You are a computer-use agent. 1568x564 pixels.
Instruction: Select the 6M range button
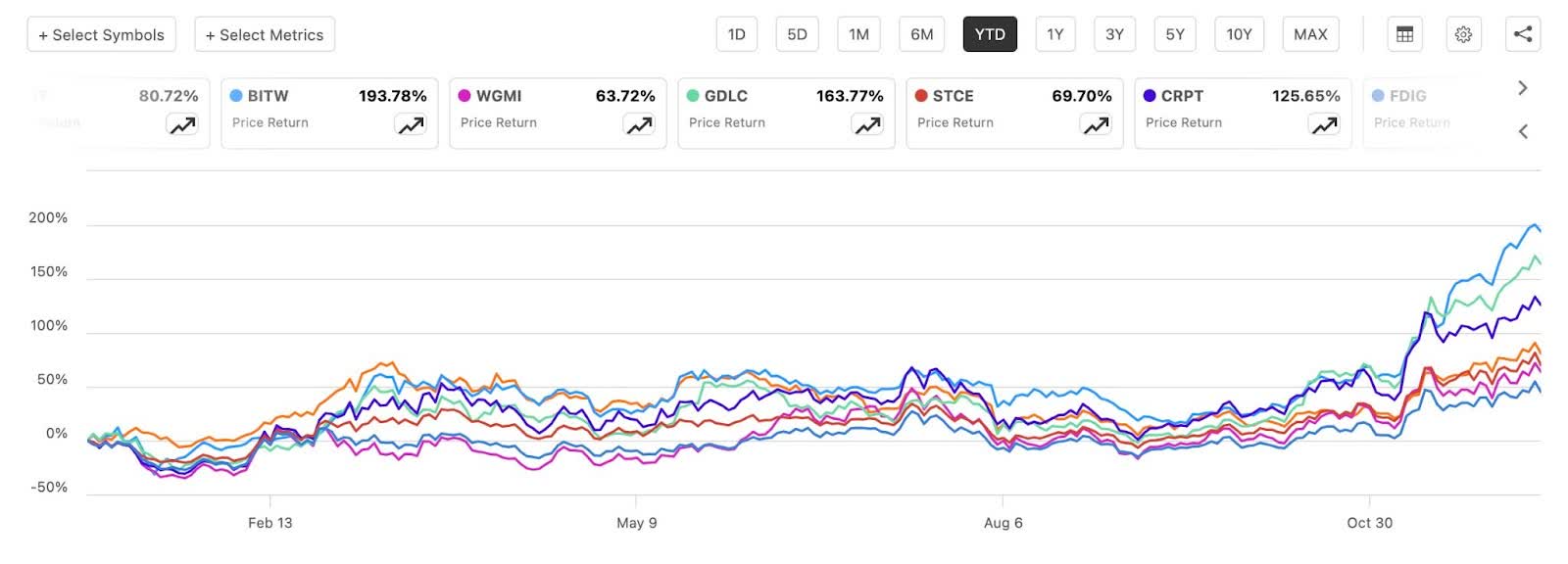[921, 33]
